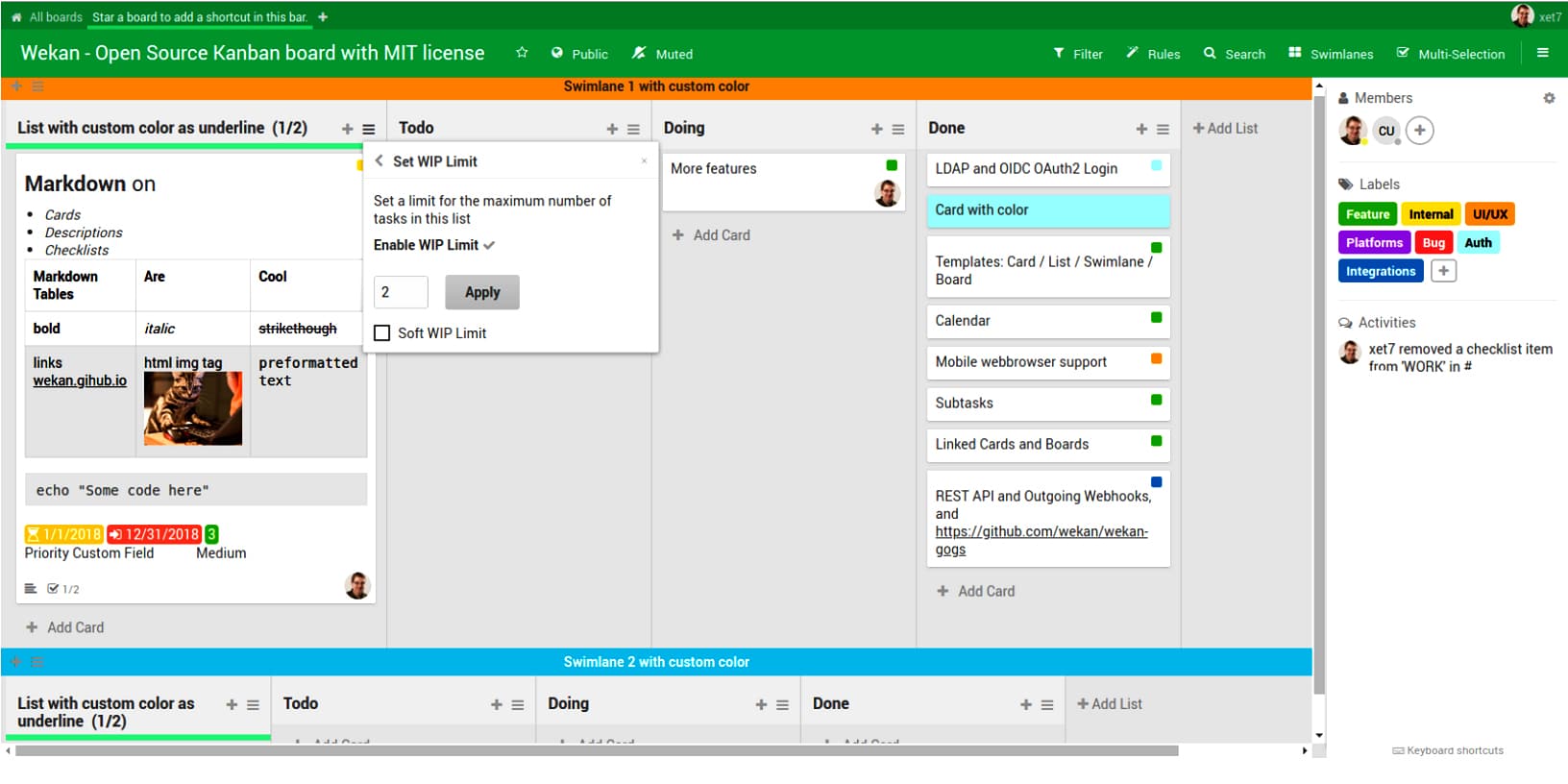Open the Rules menu item
Image resolution: width=1568 pixels, height=784 pixels.
tap(1153, 54)
